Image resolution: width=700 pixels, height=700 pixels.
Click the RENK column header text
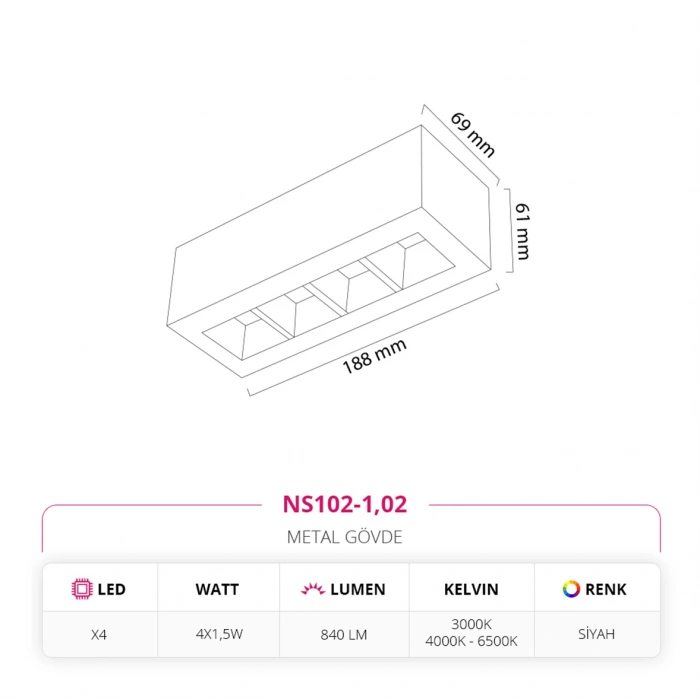[608, 589]
